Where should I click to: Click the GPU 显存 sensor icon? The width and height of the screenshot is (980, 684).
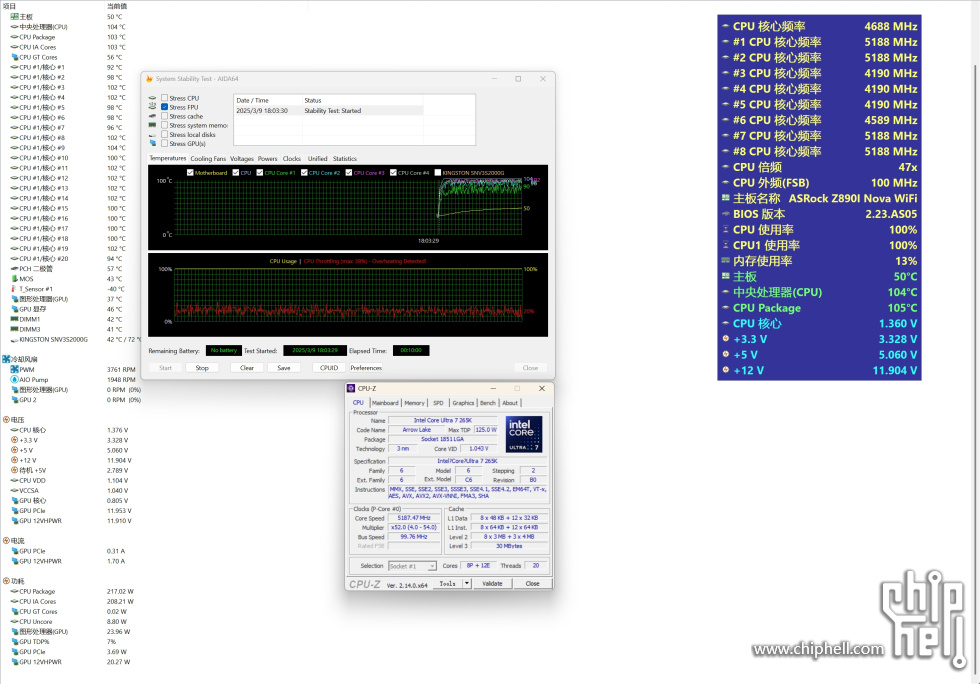[x=14, y=309]
